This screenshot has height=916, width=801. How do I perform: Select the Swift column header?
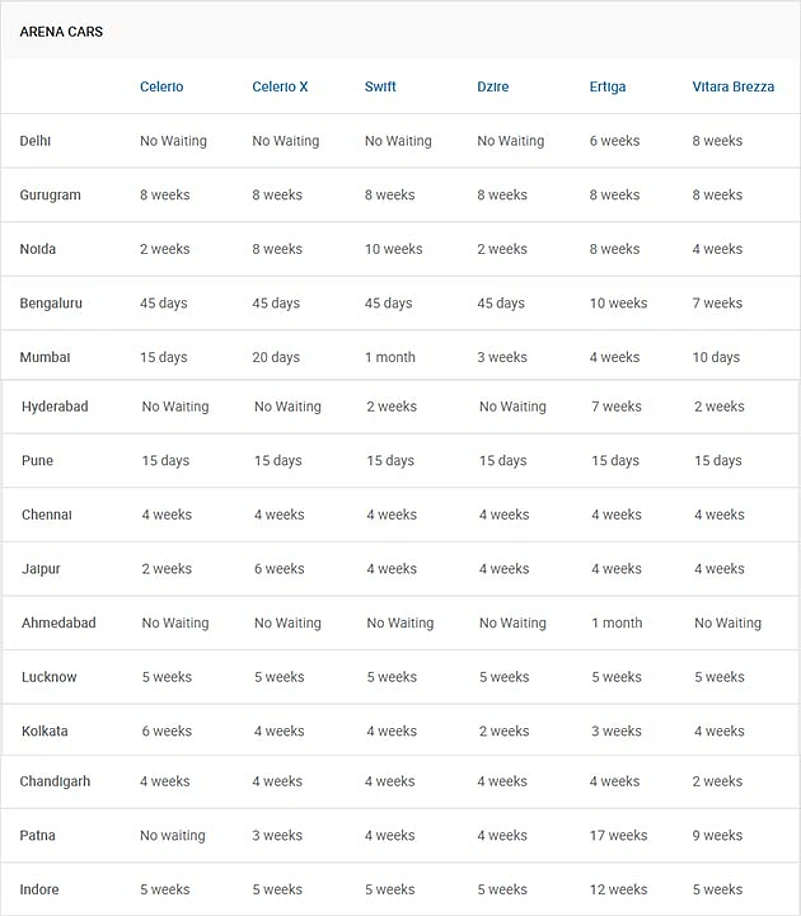click(380, 87)
